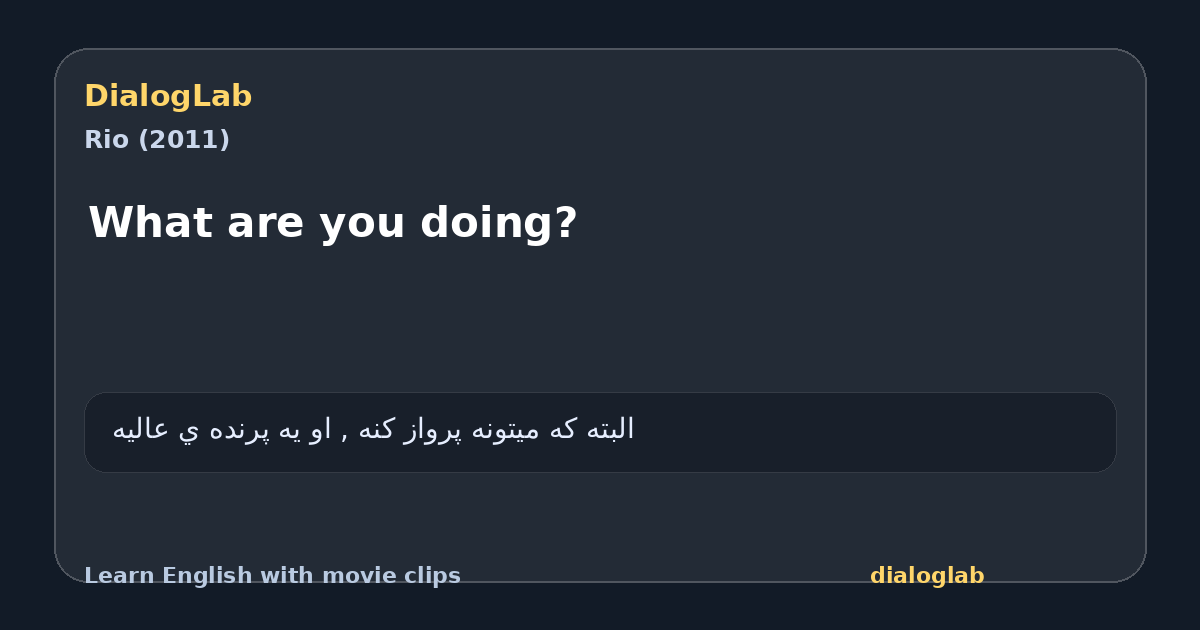Select the Persian translation subtitle box
The image size is (1200, 630).
click(x=600, y=432)
